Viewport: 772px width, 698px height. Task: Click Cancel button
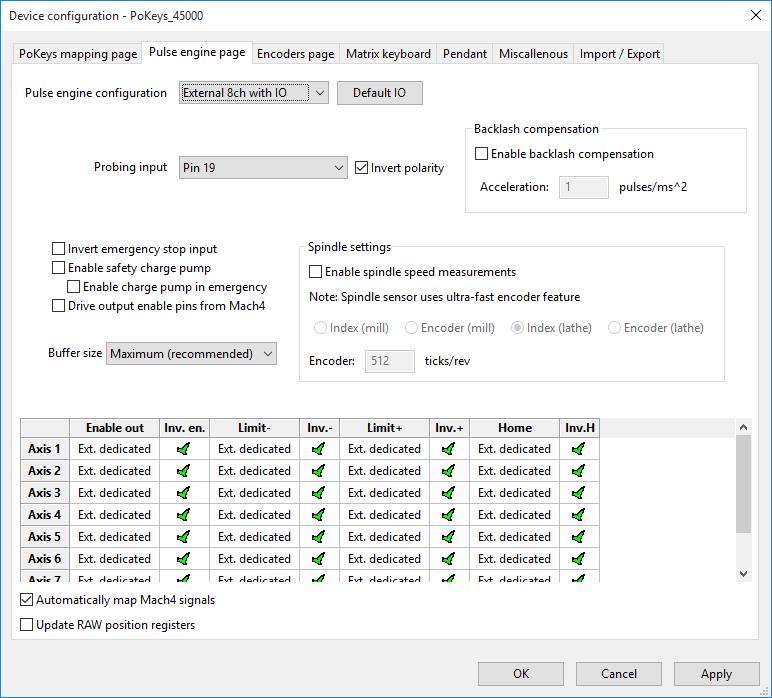[x=619, y=673]
